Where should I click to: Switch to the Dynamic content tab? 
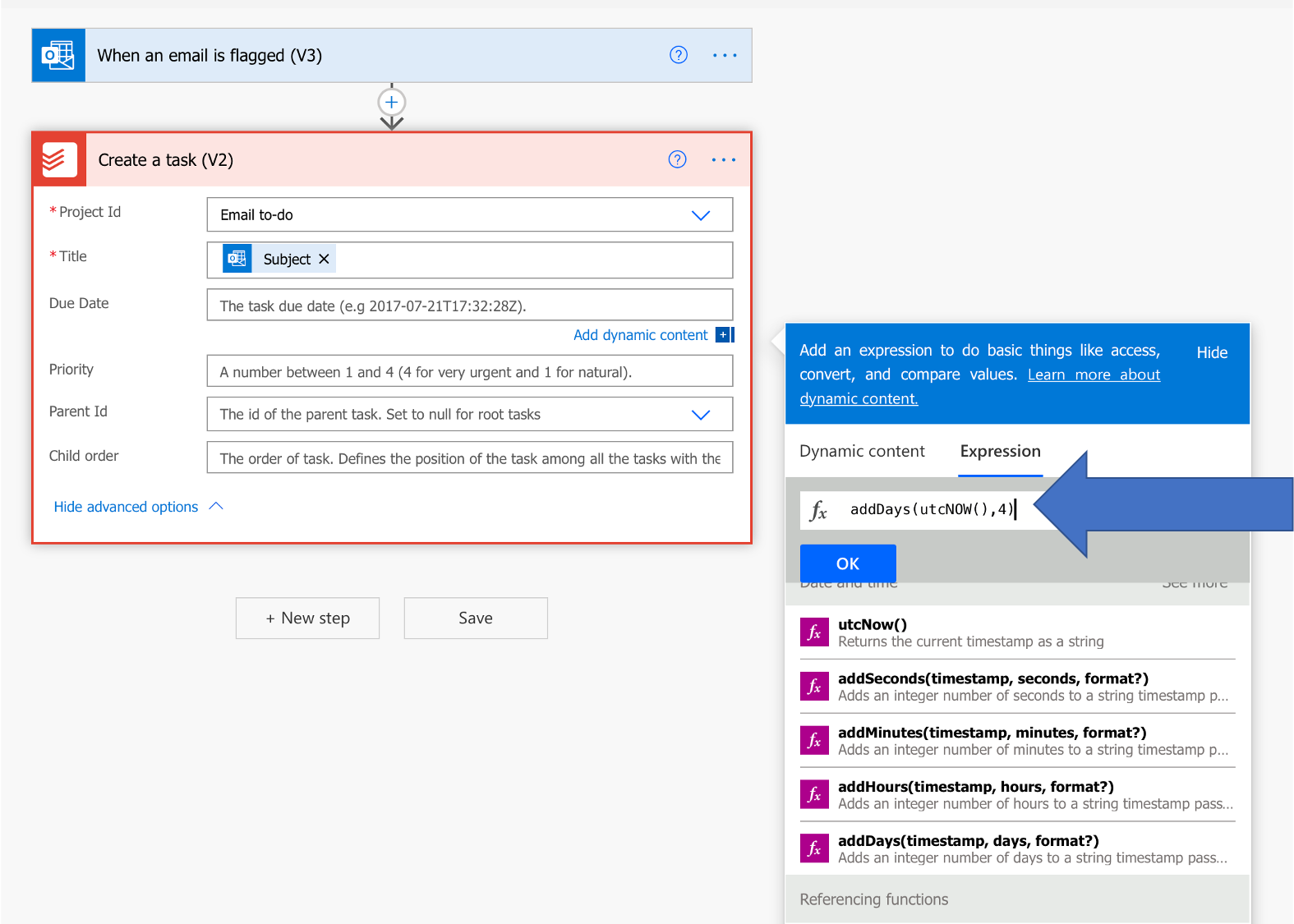click(x=862, y=451)
